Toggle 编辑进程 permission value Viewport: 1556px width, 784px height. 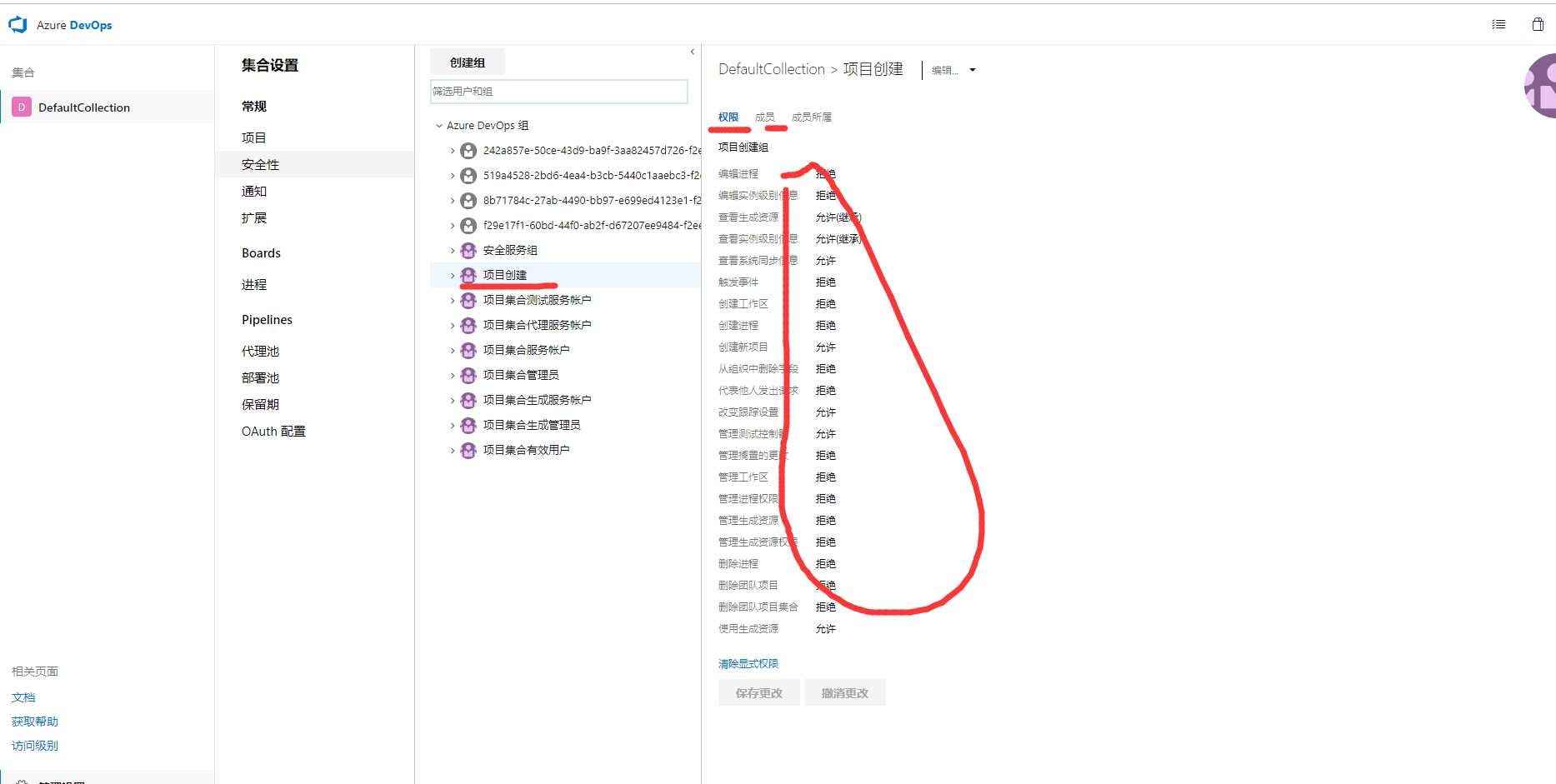825,174
